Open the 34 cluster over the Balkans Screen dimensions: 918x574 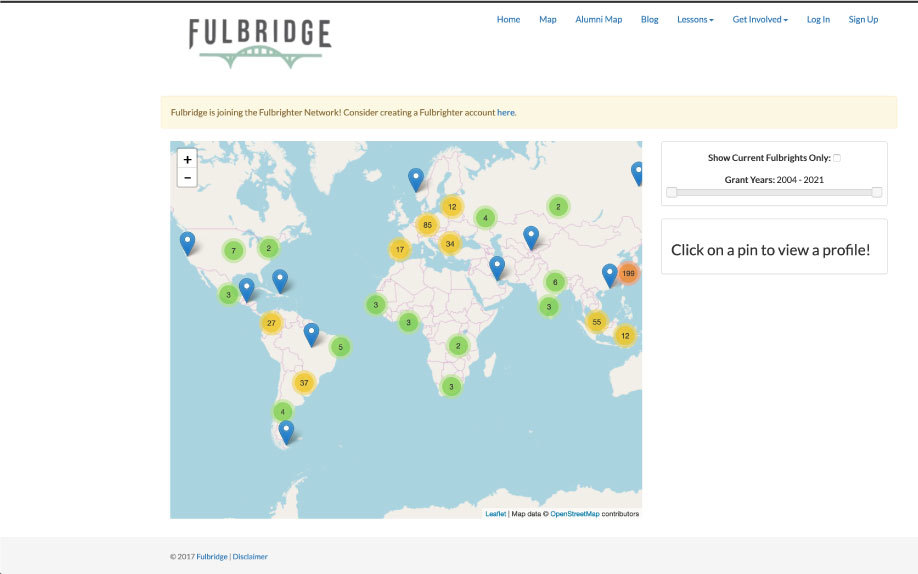tap(450, 244)
